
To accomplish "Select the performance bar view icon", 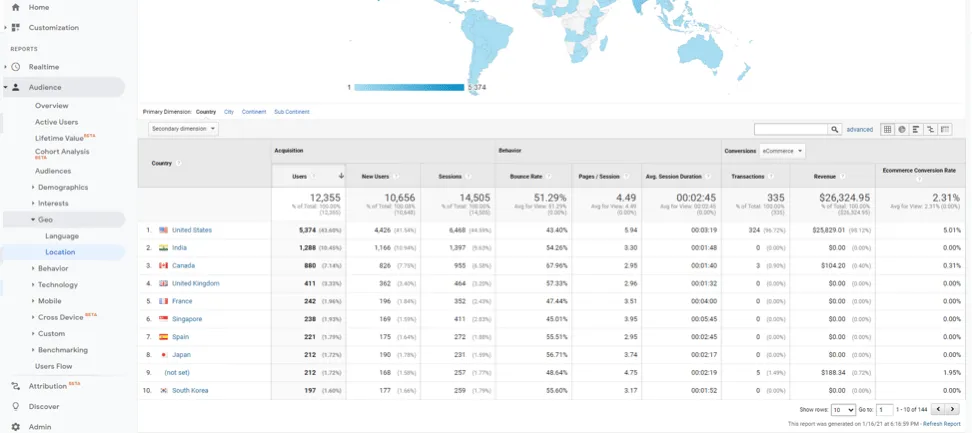I will click(916, 129).
